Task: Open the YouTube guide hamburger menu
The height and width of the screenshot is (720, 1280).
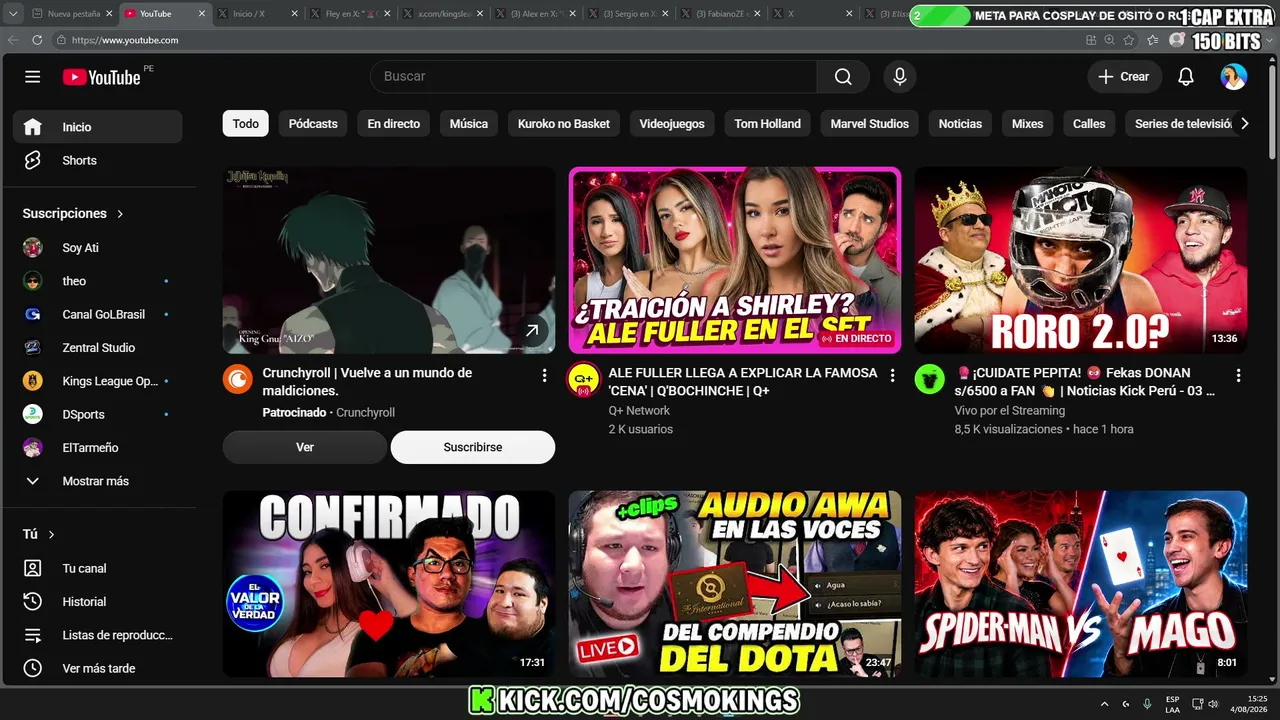Action: [33, 77]
